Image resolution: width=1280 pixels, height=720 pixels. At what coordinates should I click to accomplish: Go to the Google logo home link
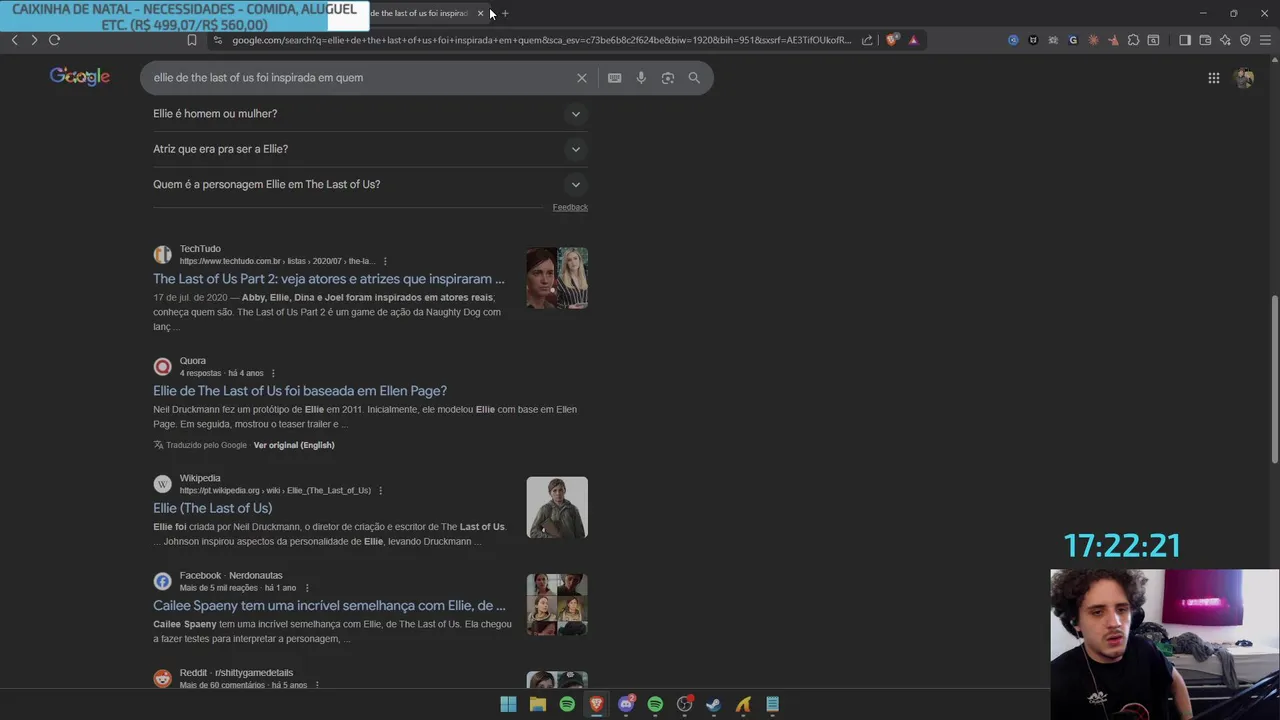(80, 77)
